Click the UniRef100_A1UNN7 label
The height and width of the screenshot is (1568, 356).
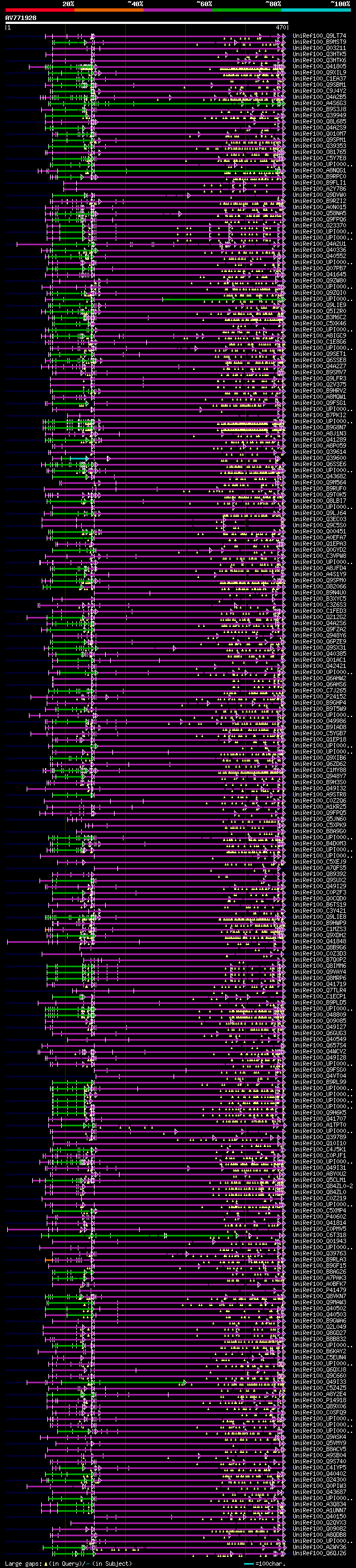319,1511
